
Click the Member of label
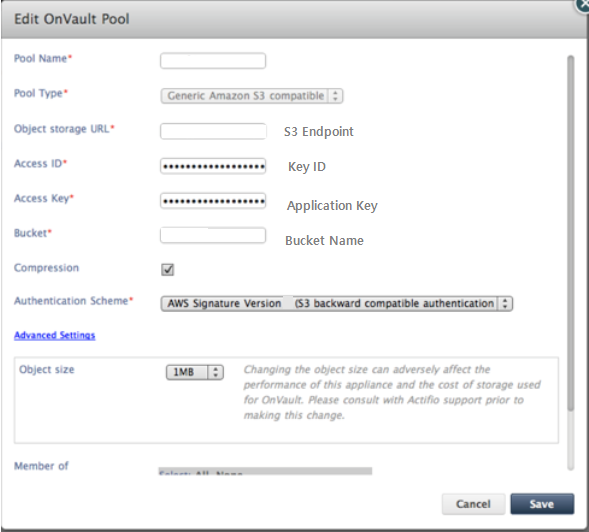pos(41,466)
